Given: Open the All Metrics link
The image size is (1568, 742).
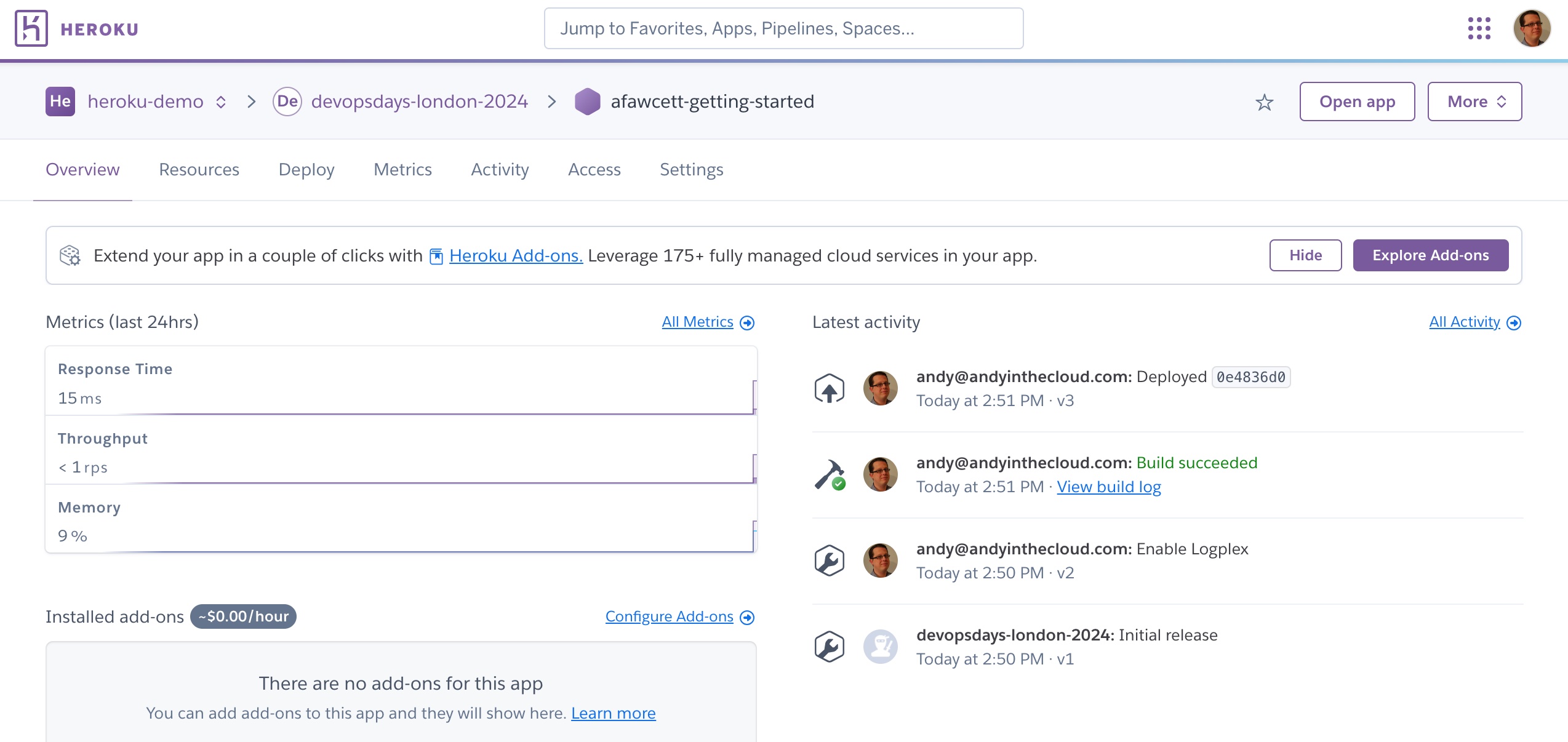Looking at the screenshot, I should (697, 322).
